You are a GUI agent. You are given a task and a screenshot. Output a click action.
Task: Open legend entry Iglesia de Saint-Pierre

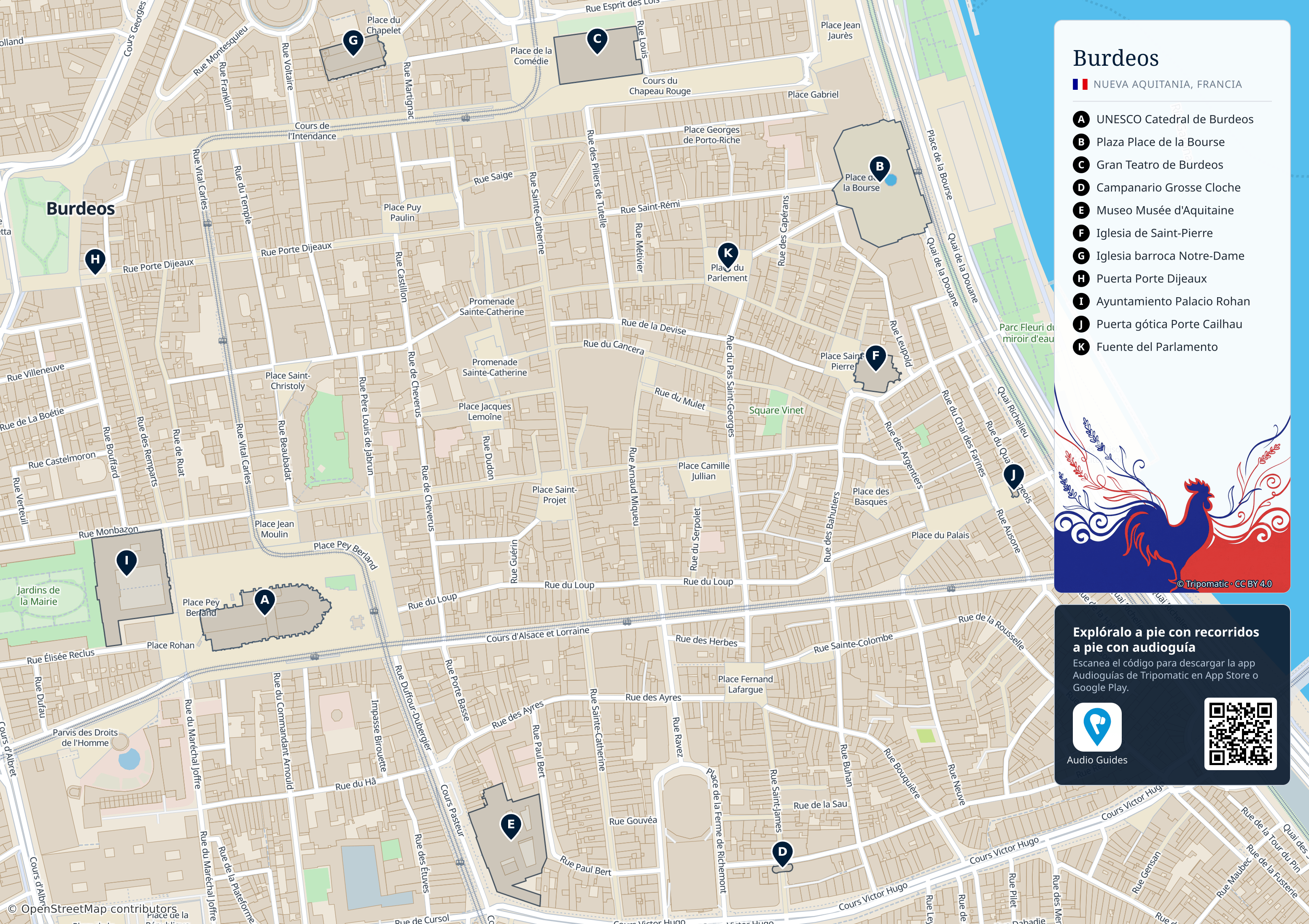click(1143, 233)
